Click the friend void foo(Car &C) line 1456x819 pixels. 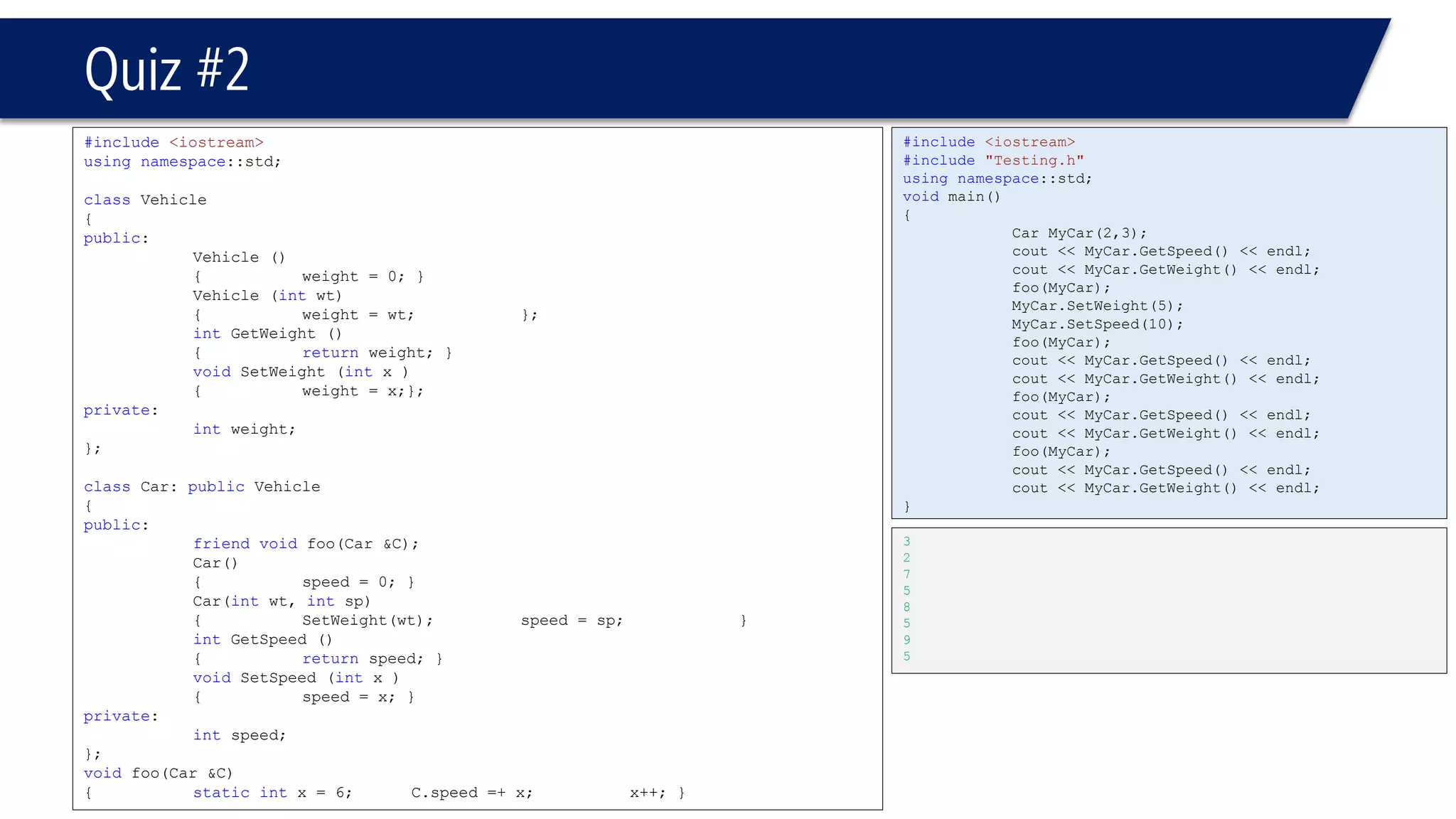306,545
